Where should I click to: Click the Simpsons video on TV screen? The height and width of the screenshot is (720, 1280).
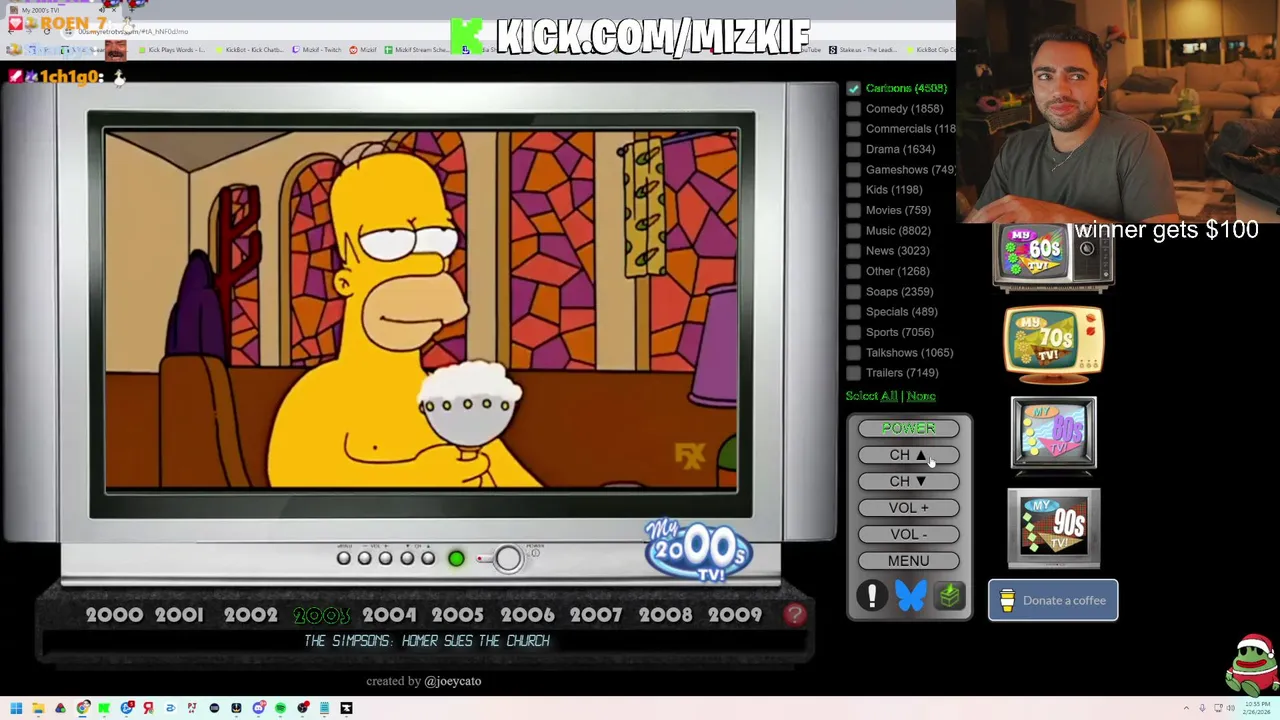421,311
